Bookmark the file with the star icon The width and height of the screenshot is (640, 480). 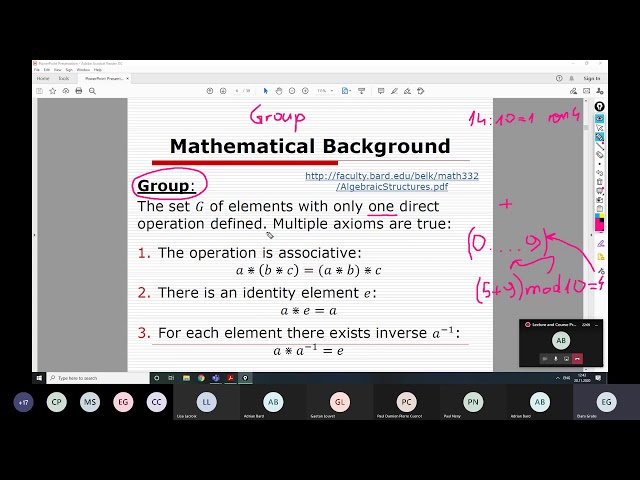(53, 91)
